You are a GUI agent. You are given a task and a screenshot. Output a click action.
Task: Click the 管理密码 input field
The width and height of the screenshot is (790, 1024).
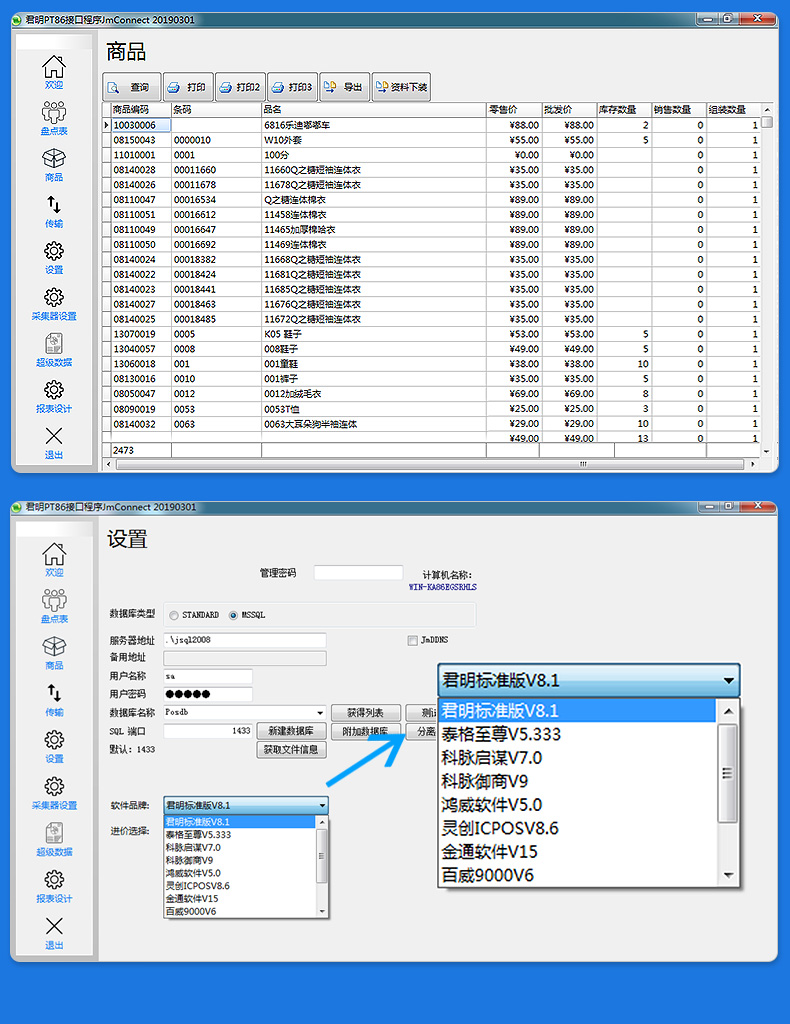[358, 573]
